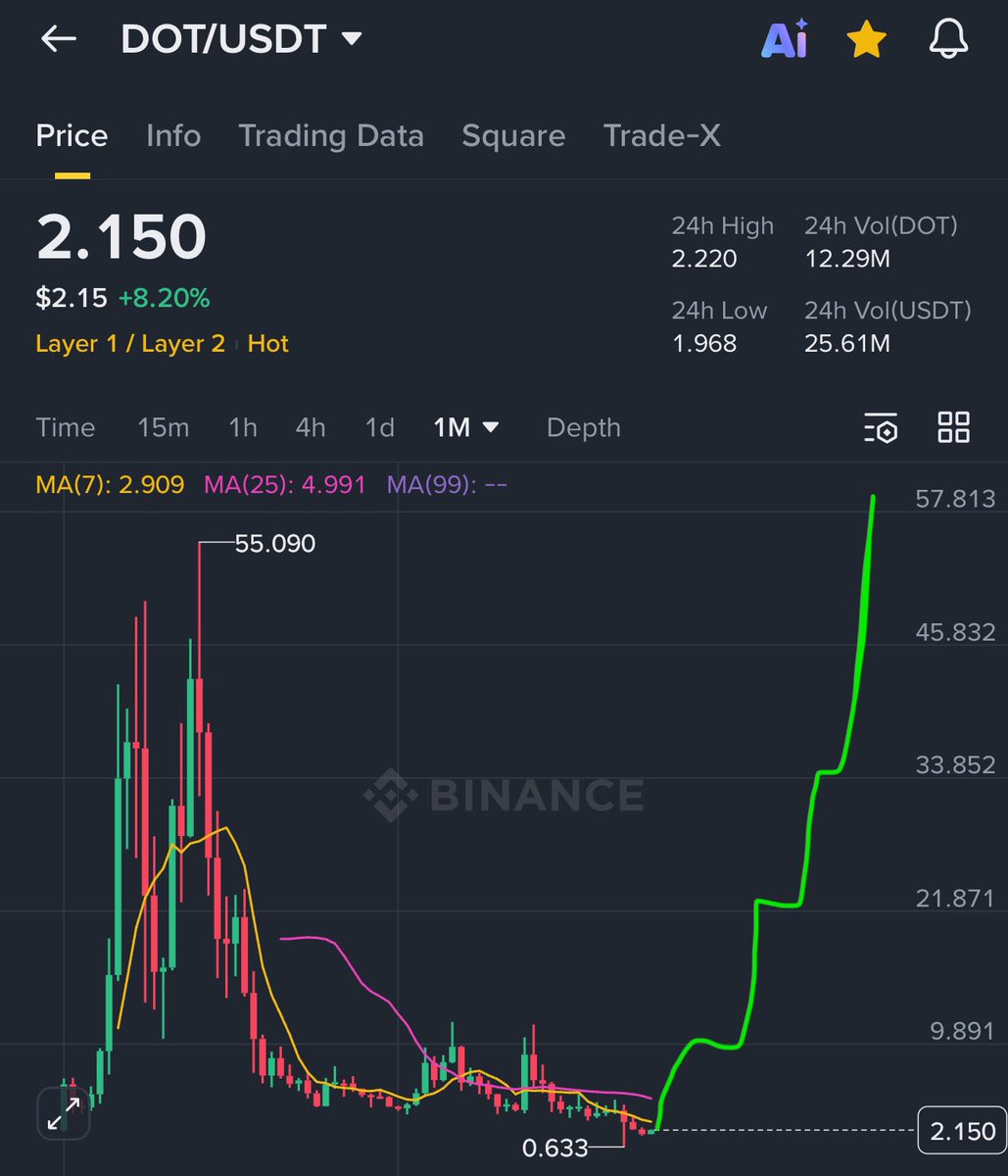Open the Square tab
The height and width of the screenshot is (1176, 1008).
pos(513,135)
